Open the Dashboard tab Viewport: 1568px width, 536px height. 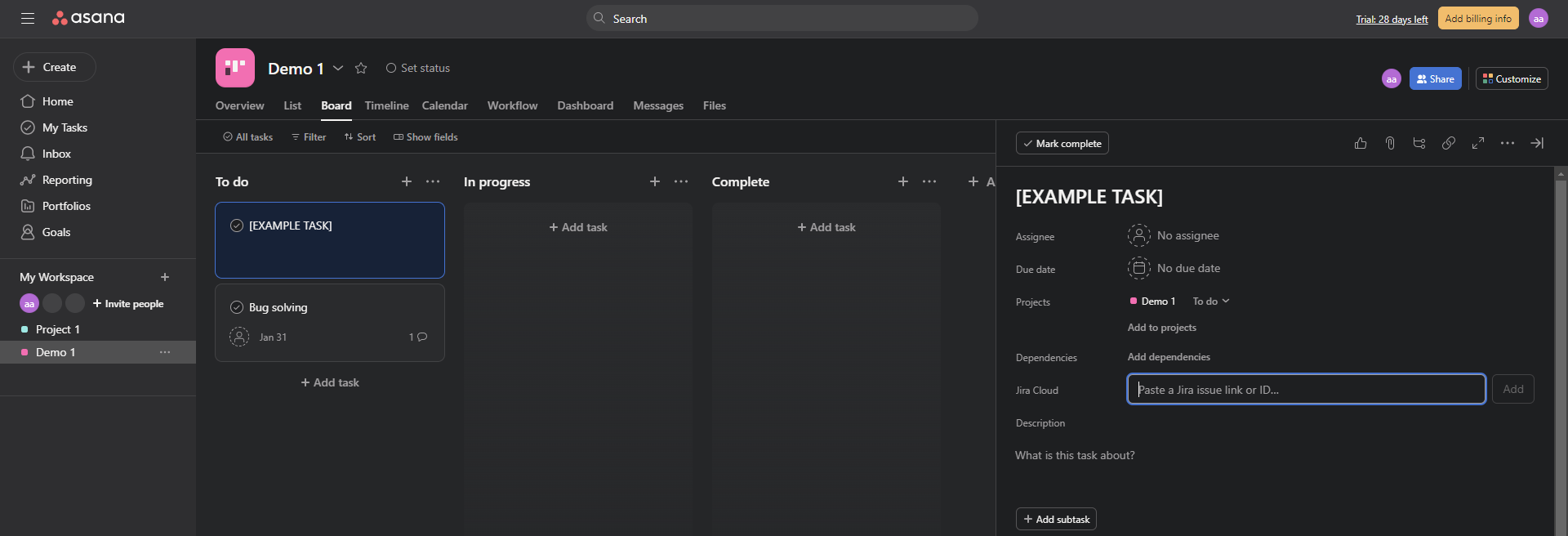[585, 105]
